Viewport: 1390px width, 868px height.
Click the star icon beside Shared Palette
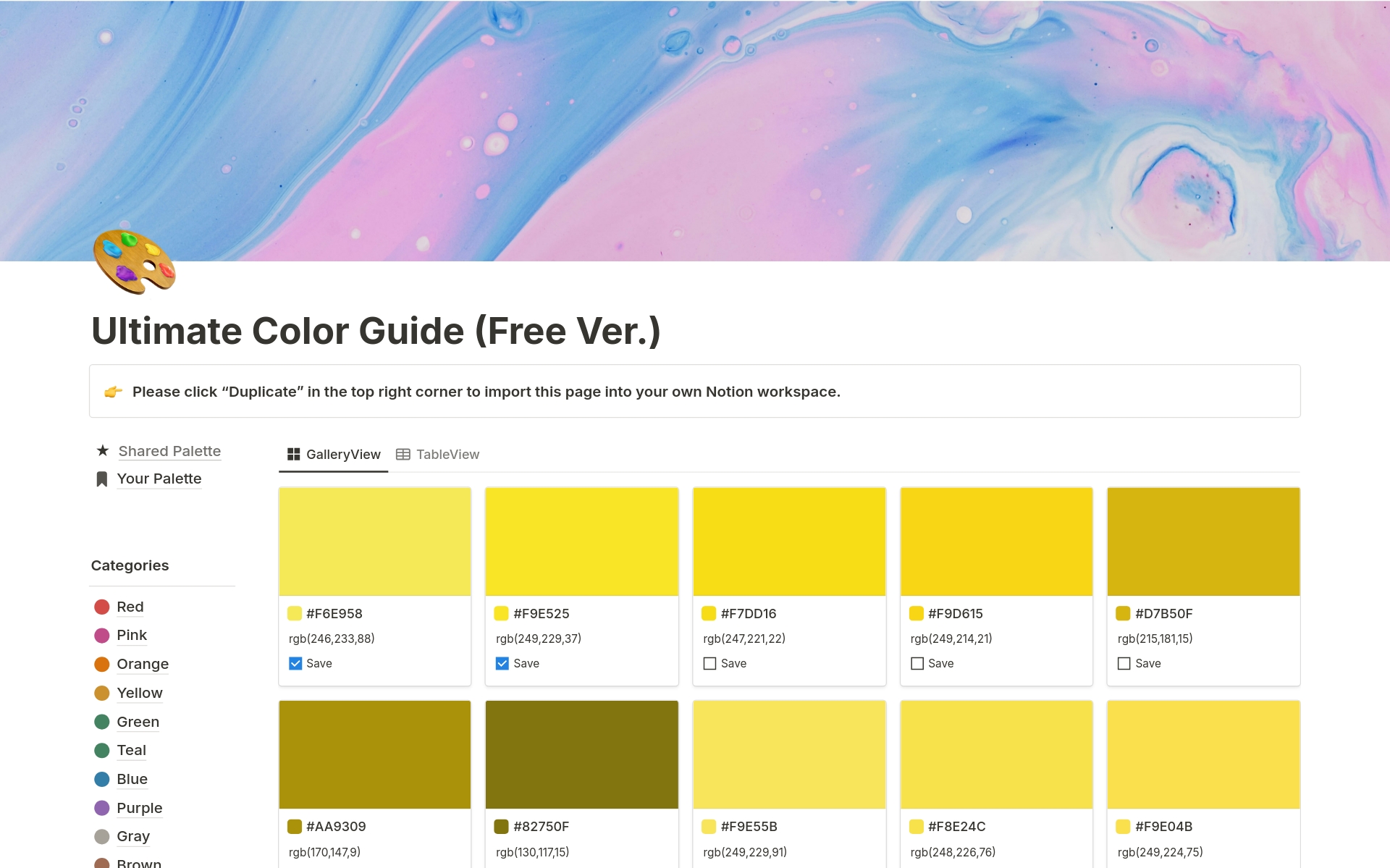click(103, 451)
